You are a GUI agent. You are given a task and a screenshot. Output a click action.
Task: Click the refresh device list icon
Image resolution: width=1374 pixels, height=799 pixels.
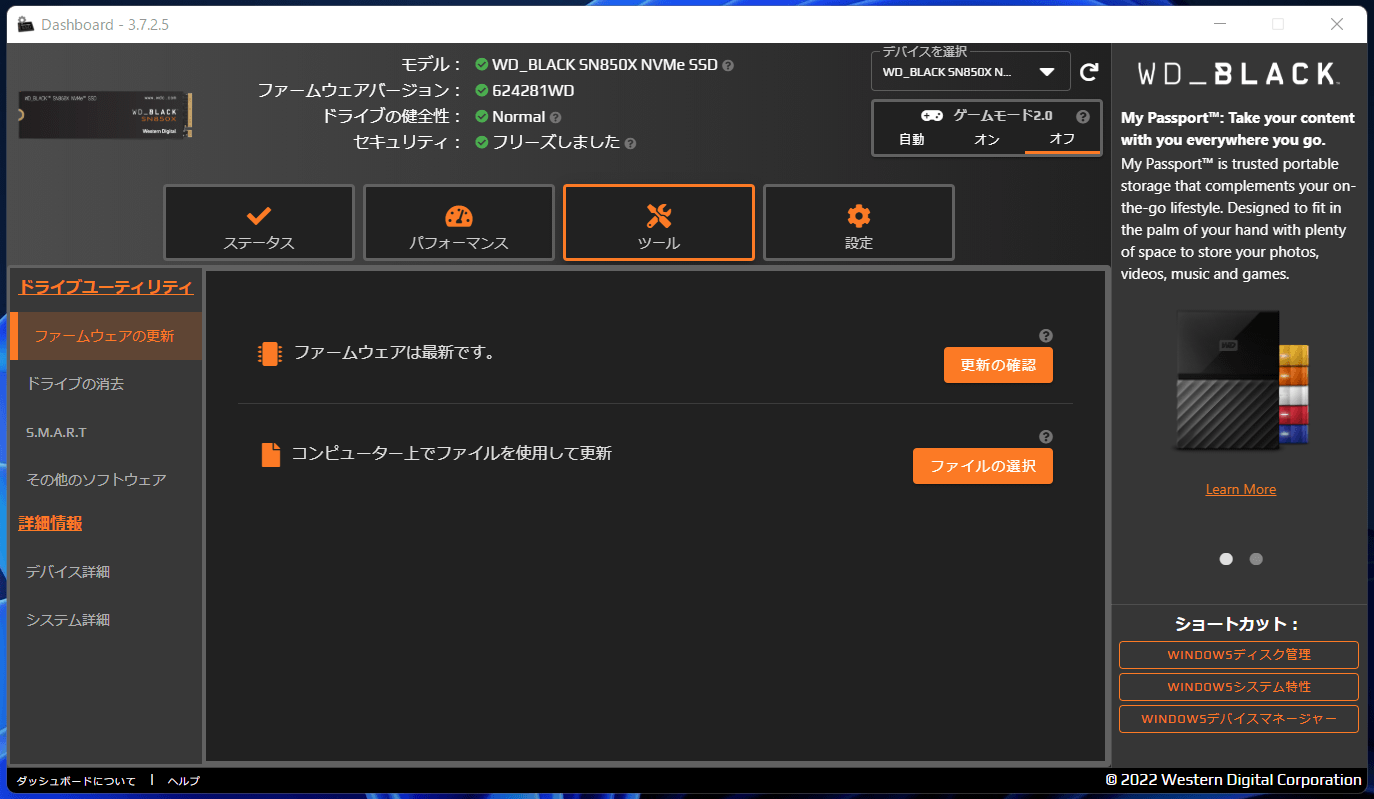(x=1090, y=72)
